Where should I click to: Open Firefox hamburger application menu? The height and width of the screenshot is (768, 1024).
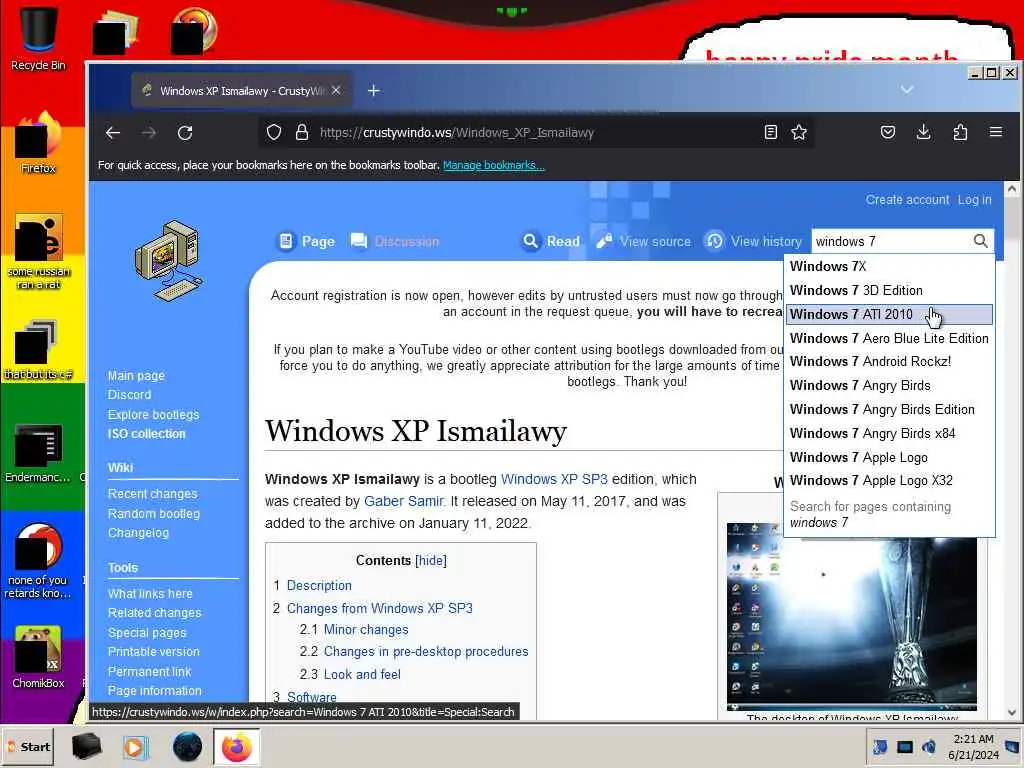[996, 133]
